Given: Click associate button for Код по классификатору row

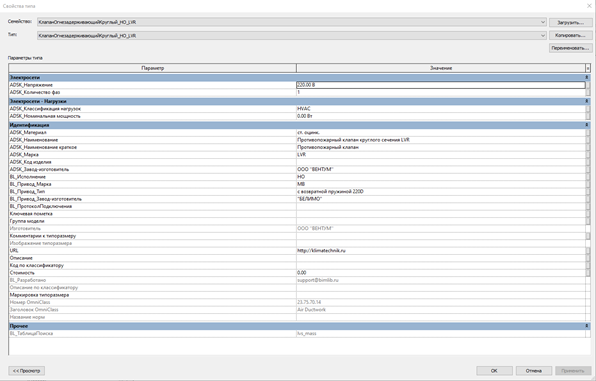Looking at the screenshot, I should point(588,265).
